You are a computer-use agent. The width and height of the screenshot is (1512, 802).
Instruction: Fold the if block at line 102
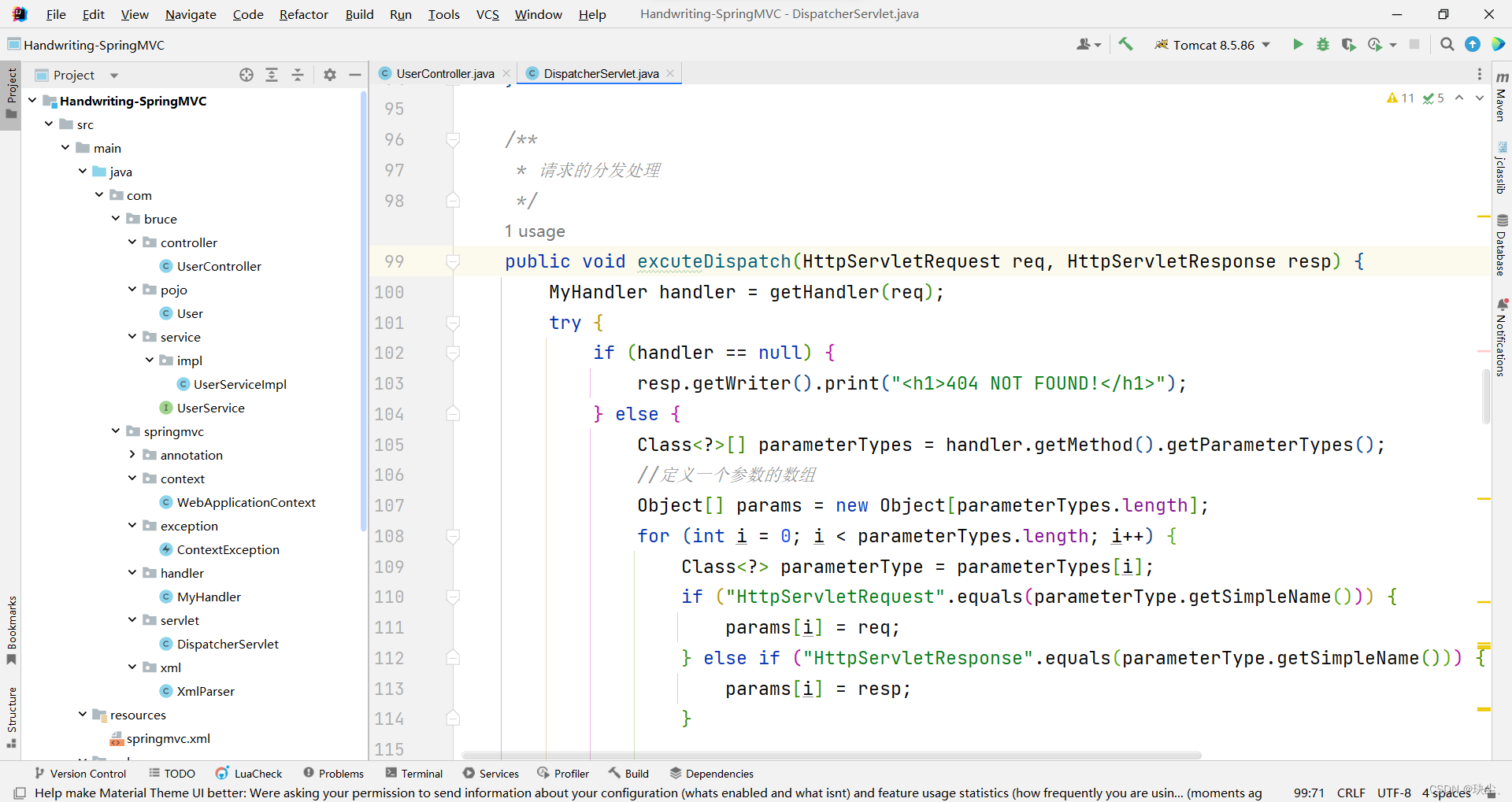[453, 353]
